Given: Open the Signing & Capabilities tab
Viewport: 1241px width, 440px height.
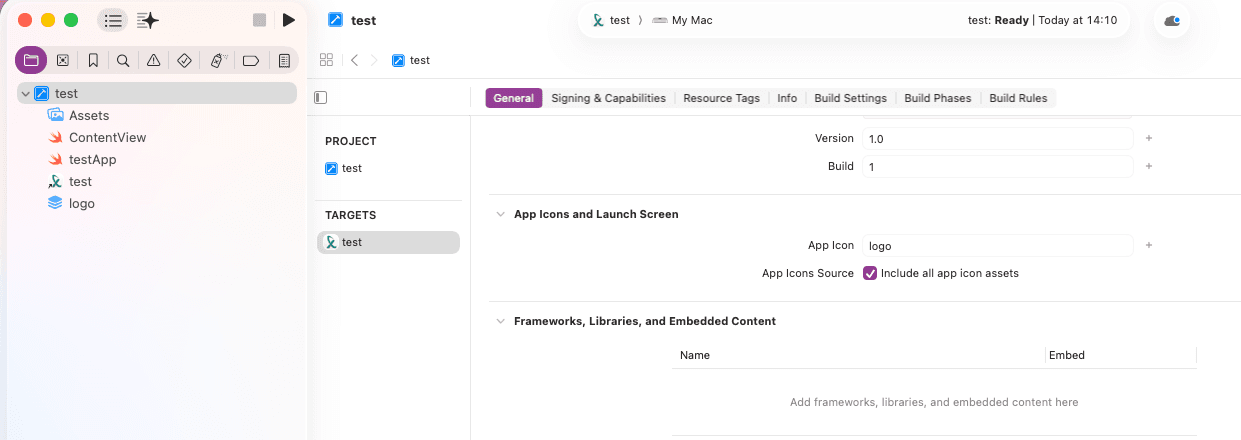Looking at the screenshot, I should click(x=608, y=98).
